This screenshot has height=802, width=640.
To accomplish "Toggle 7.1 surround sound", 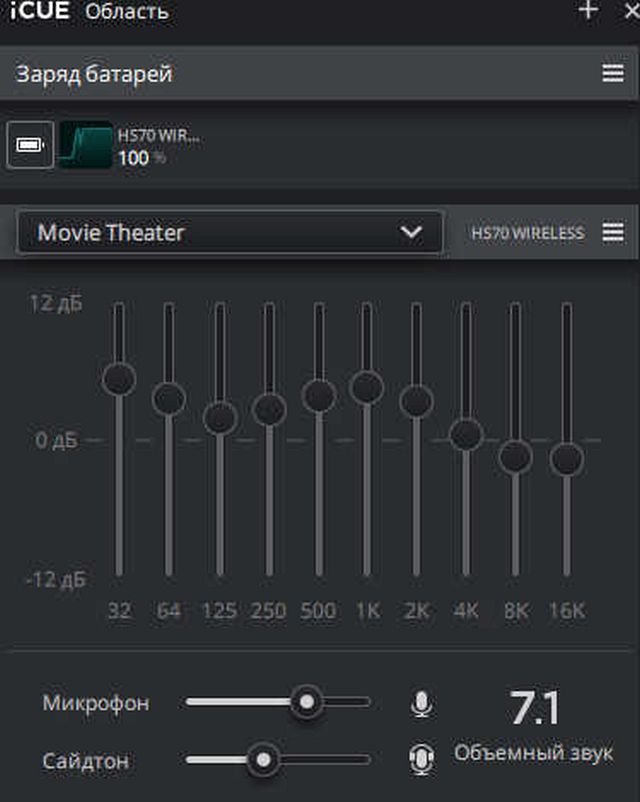I will 535,708.
